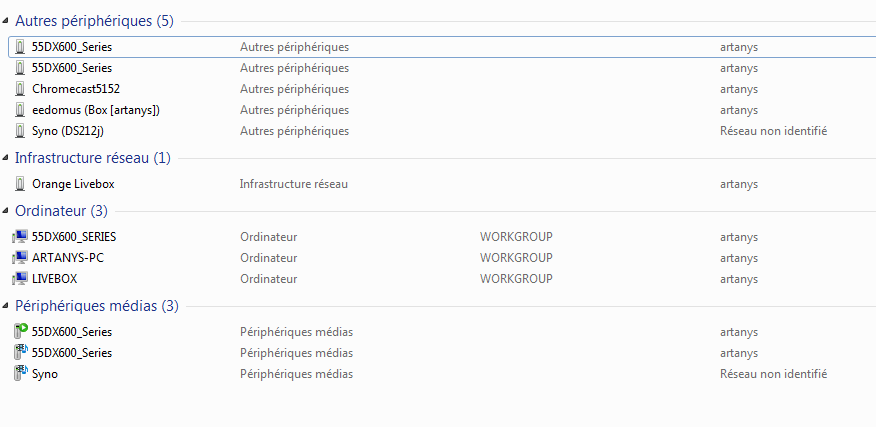
Task: Select the Syno name under Périphériques médias
Action: 45,374
